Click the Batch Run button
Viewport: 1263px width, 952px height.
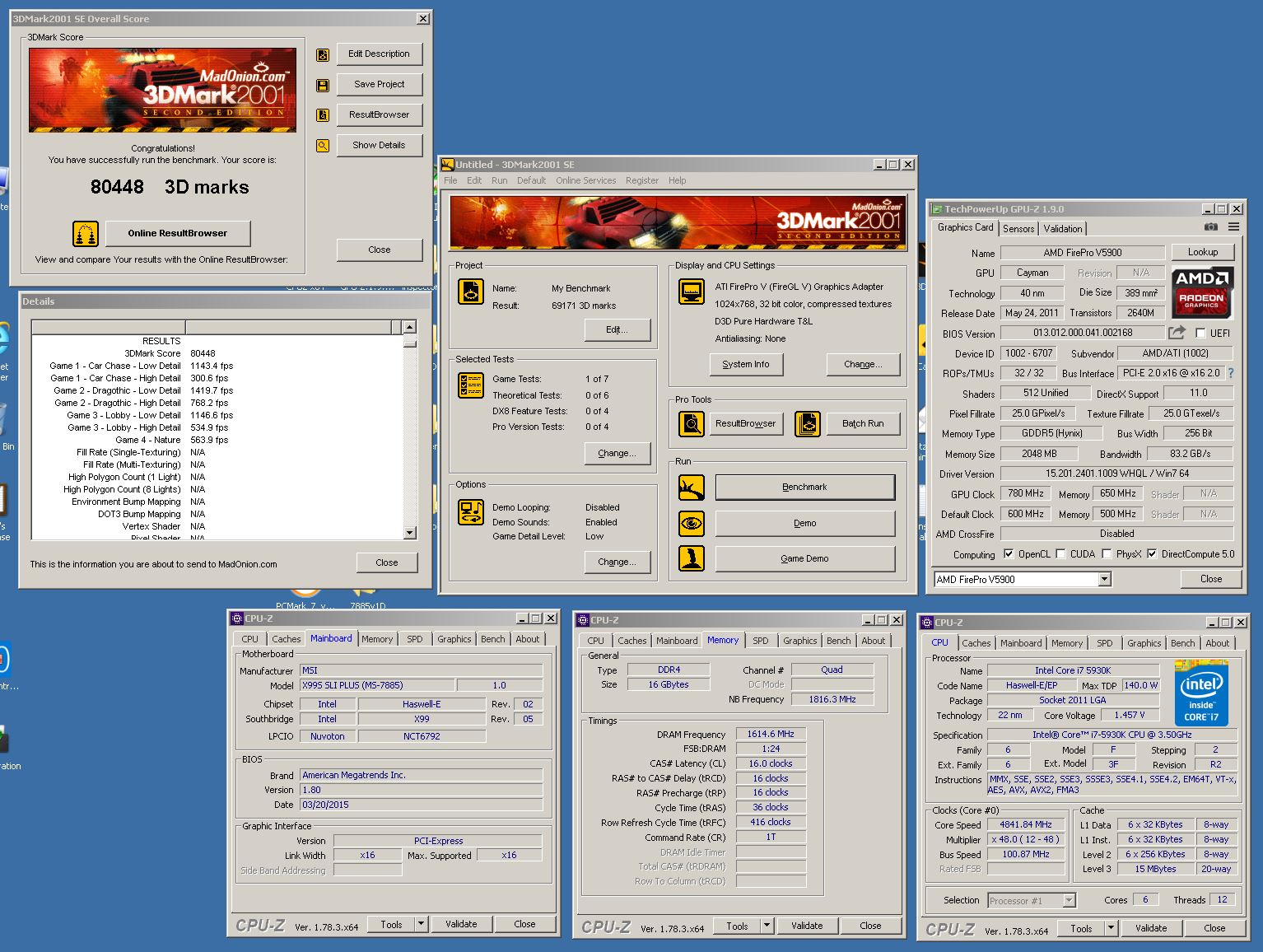863,423
